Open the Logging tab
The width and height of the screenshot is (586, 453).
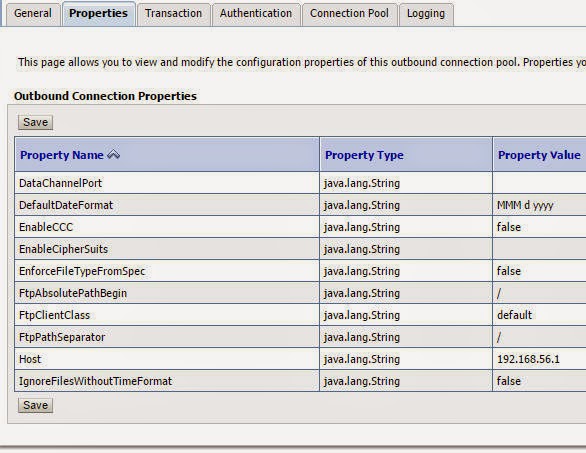(x=426, y=14)
